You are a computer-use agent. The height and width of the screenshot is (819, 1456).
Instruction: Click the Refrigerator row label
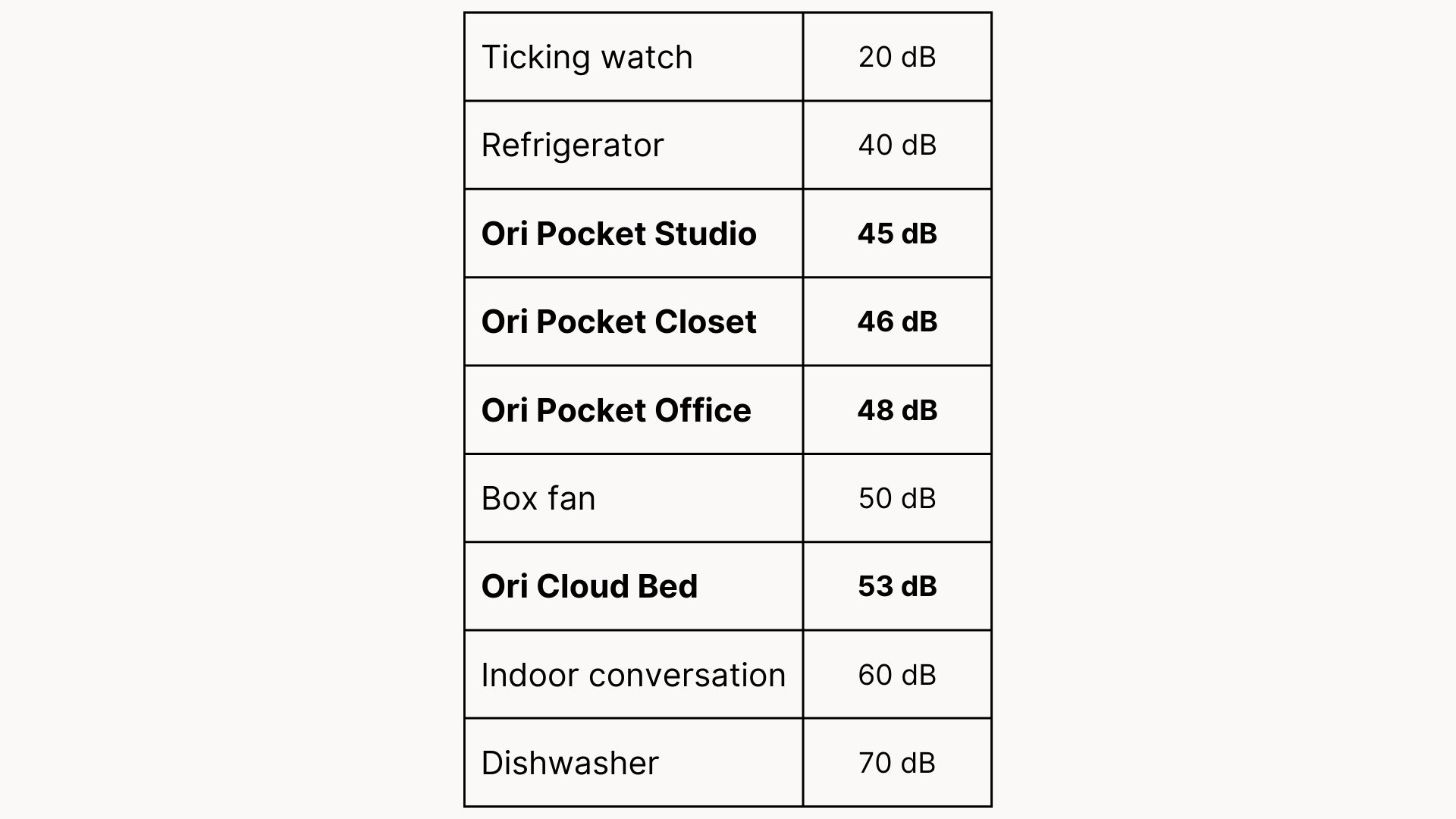[x=573, y=146]
